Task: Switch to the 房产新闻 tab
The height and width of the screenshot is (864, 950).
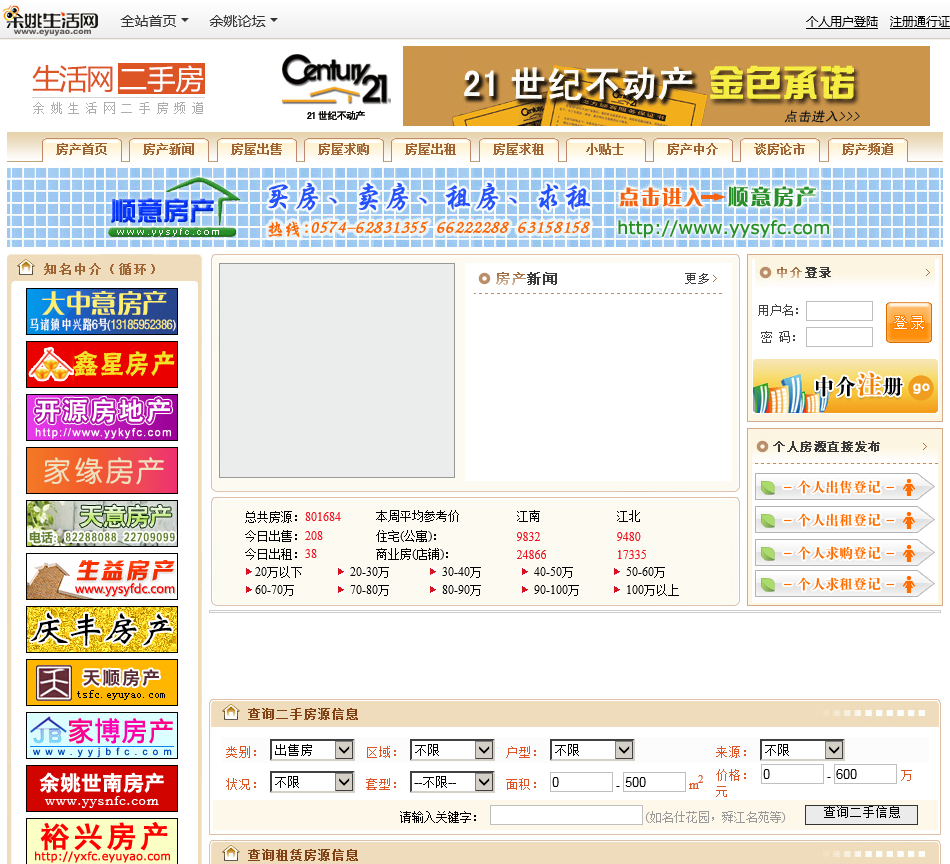Action: point(168,150)
